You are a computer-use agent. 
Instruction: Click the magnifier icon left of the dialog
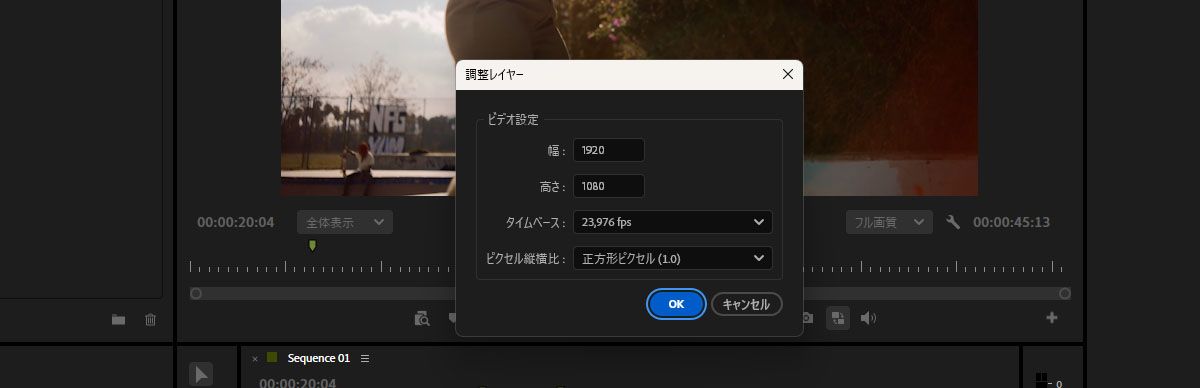coord(423,318)
